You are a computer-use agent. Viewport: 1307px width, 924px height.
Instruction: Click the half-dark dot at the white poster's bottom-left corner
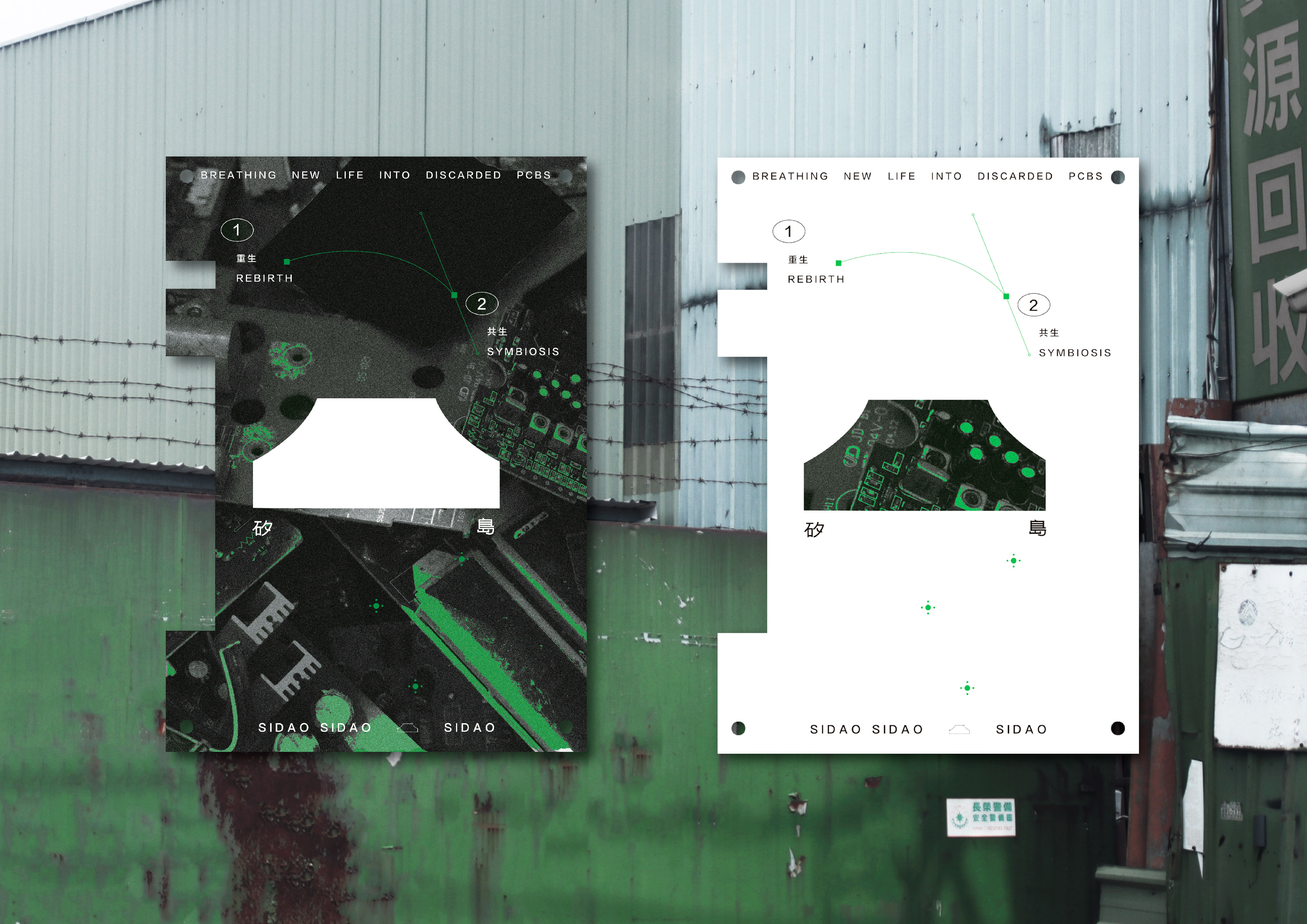point(738,728)
